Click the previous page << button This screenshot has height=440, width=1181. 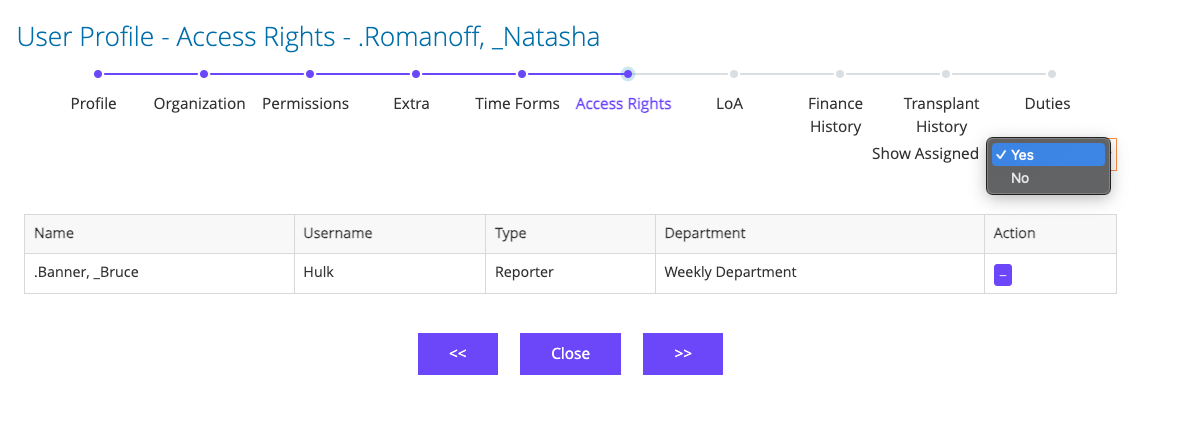(458, 353)
